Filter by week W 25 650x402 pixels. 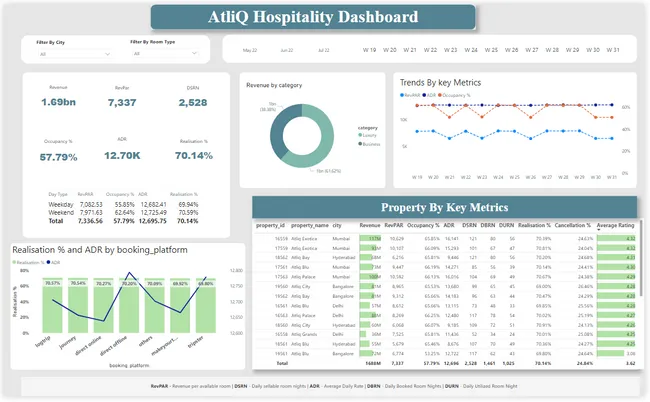[x=491, y=50]
